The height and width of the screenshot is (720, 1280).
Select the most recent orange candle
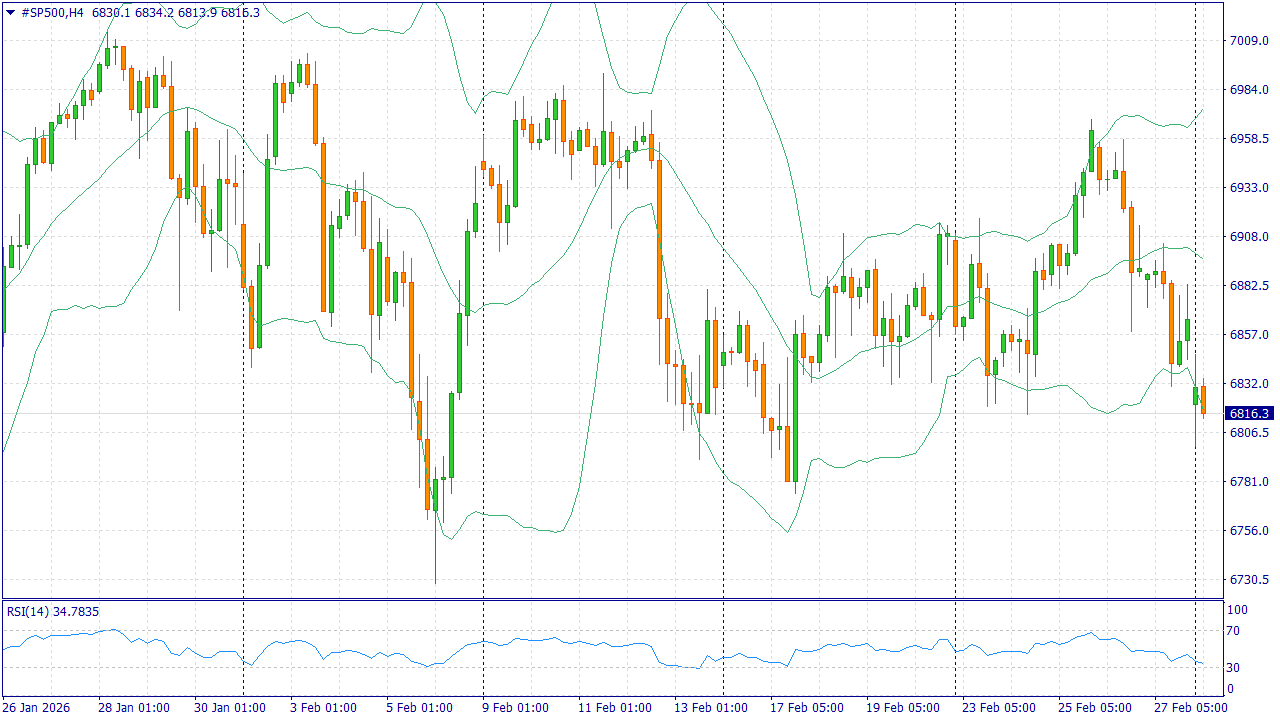[x=1204, y=400]
